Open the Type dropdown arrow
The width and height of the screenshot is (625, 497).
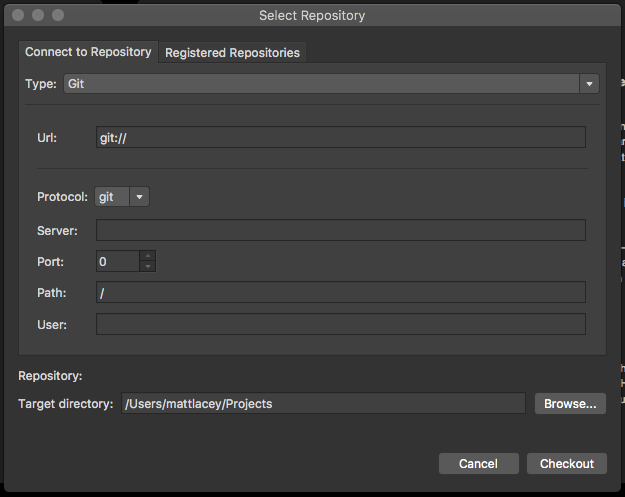pyautogui.click(x=589, y=84)
